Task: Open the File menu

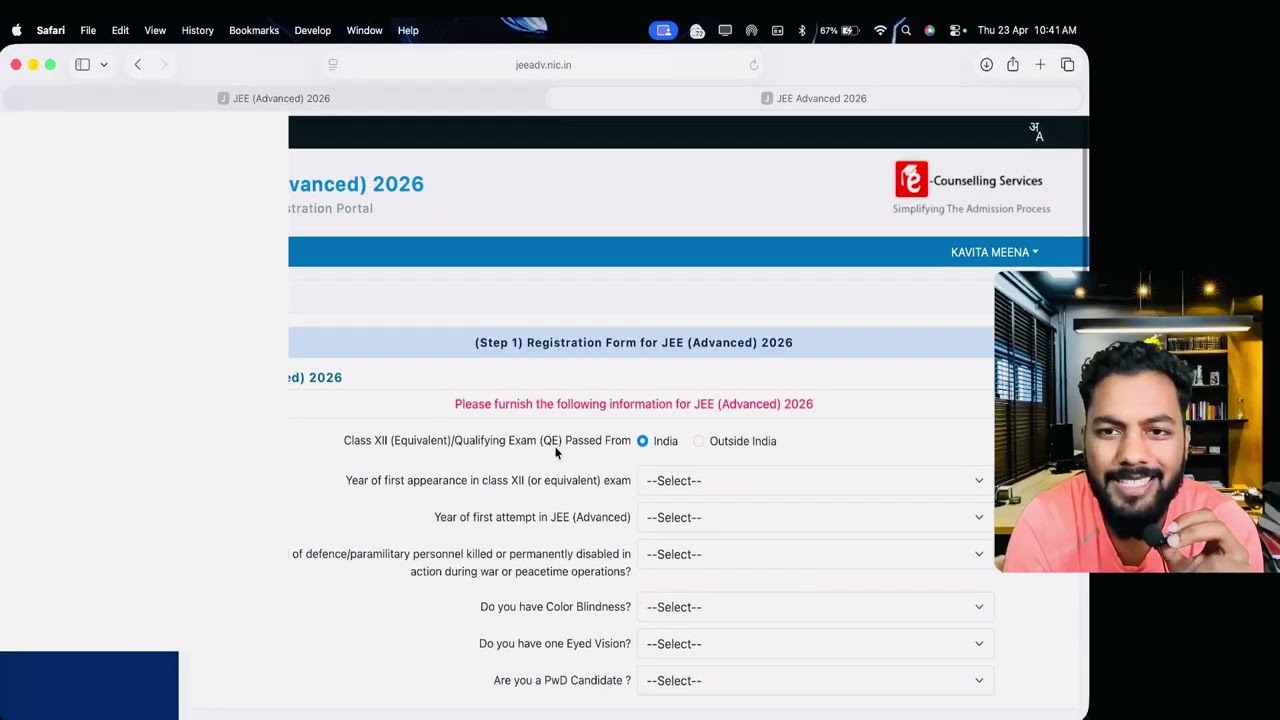Action: pyautogui.click(x=88, y=30)
